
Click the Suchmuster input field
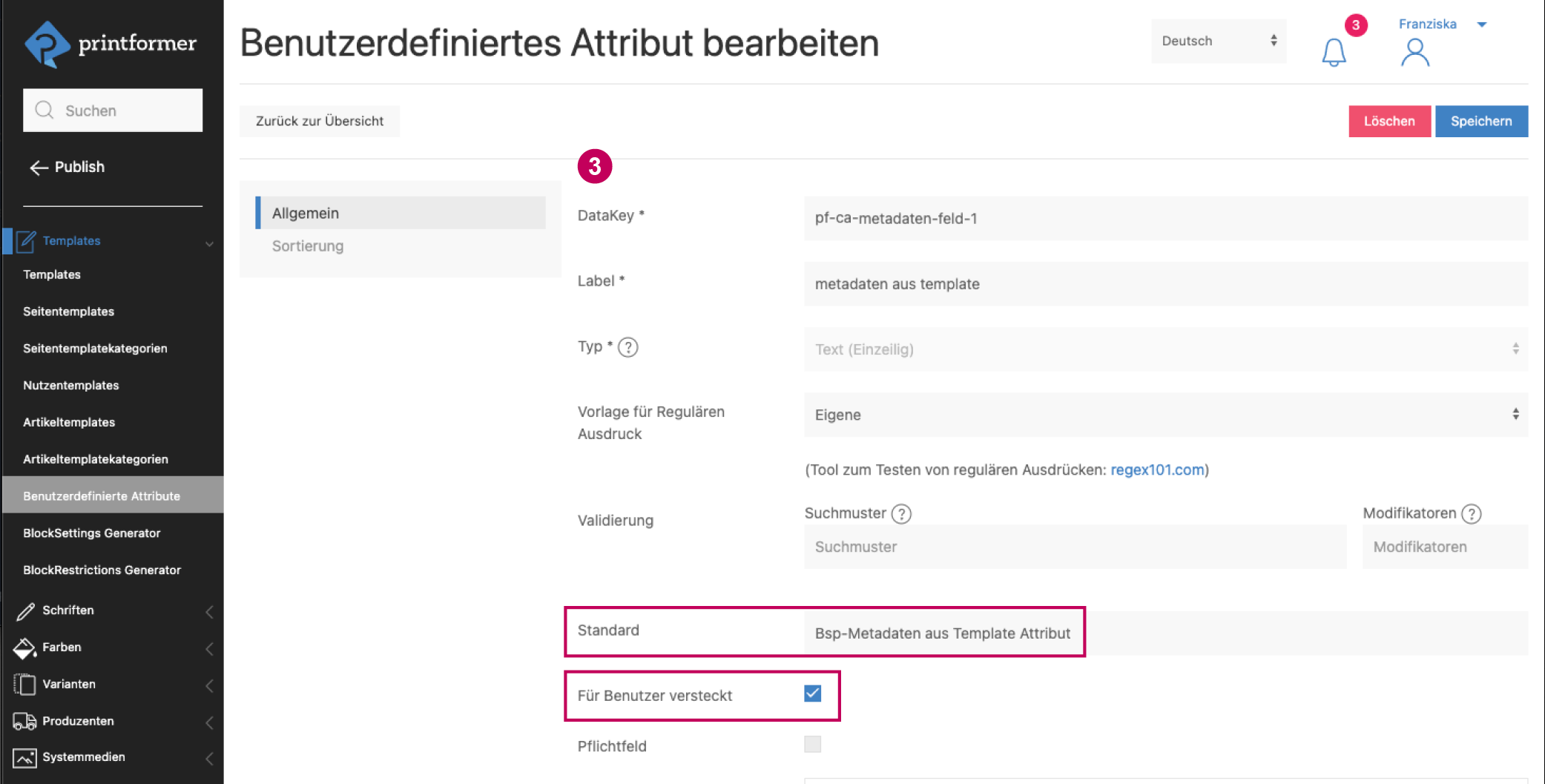point(1075,547)
